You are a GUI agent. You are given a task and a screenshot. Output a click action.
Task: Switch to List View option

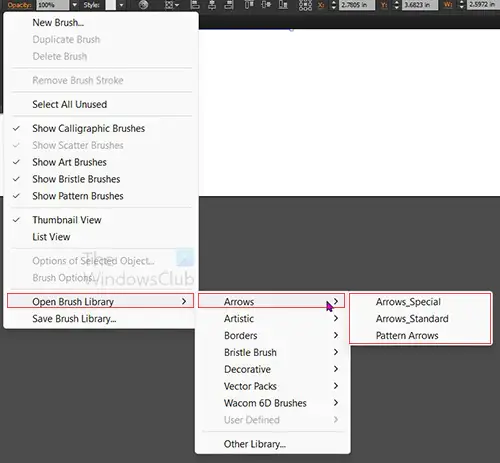pyautogui.click(x=101, y=237)
